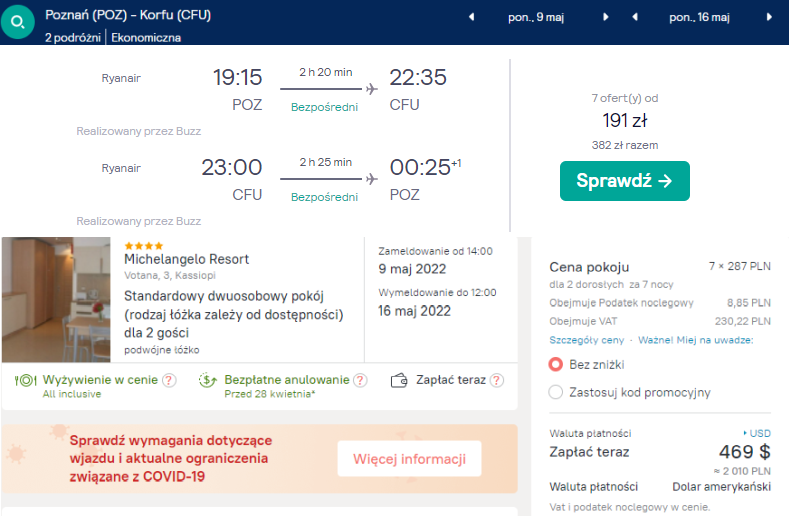The width and height of the screenshot is (789, 517).
Task: Go to previous departure date arrow
Action: 471,17
